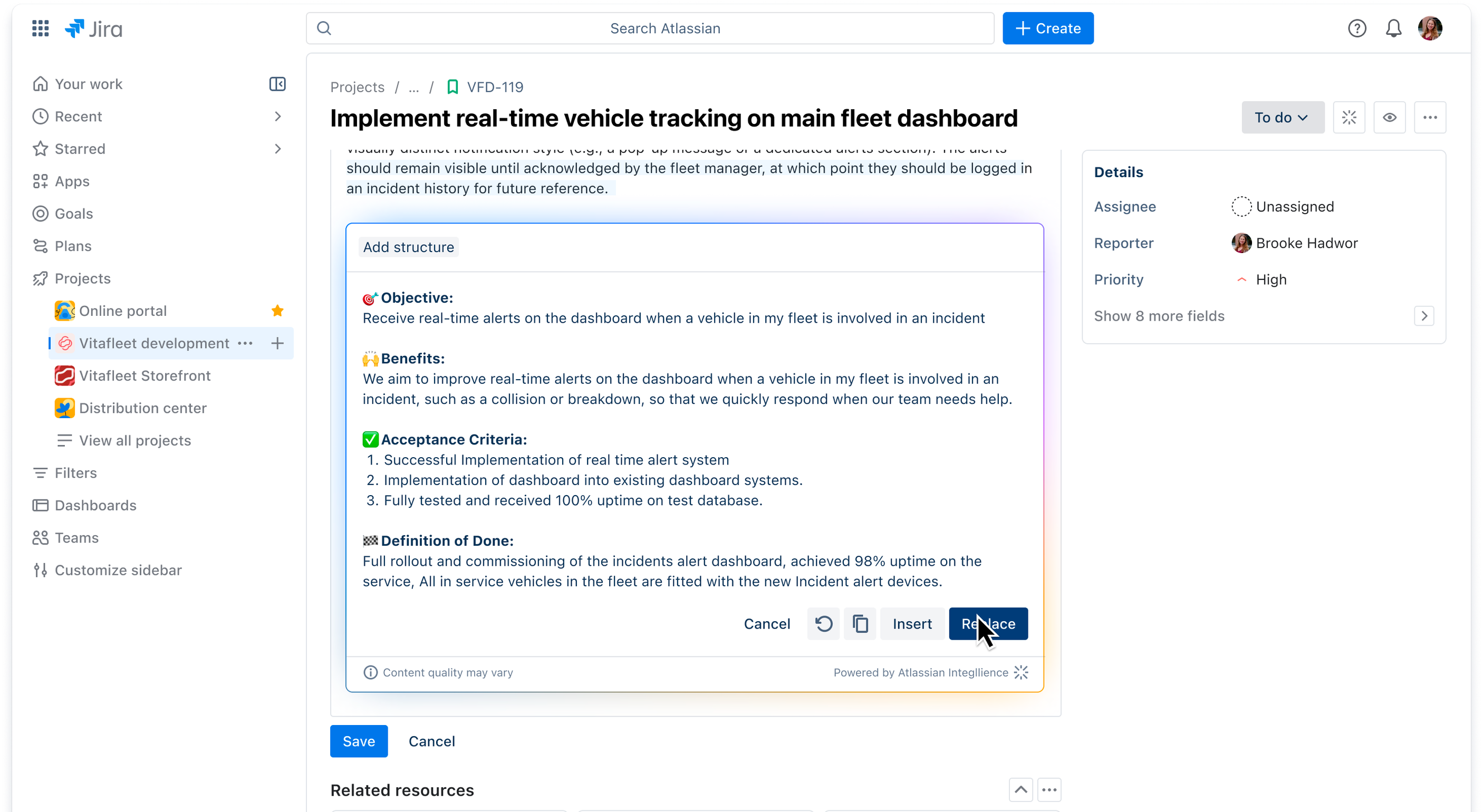Click the blue Save button
Screen dimensions: 1483x812
click(x=359, y=741)
